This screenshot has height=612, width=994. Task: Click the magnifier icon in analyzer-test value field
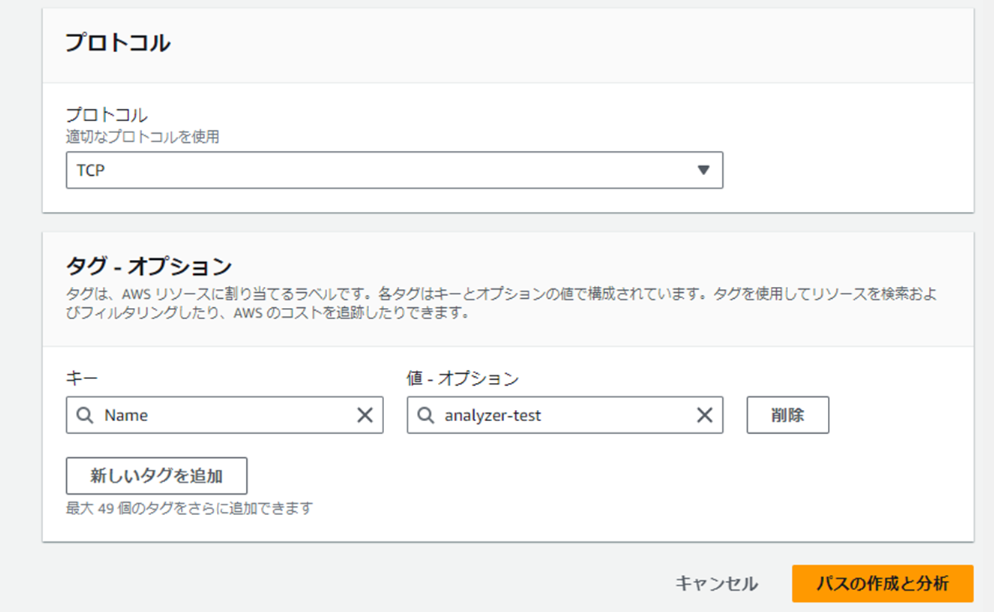(425, 415)
